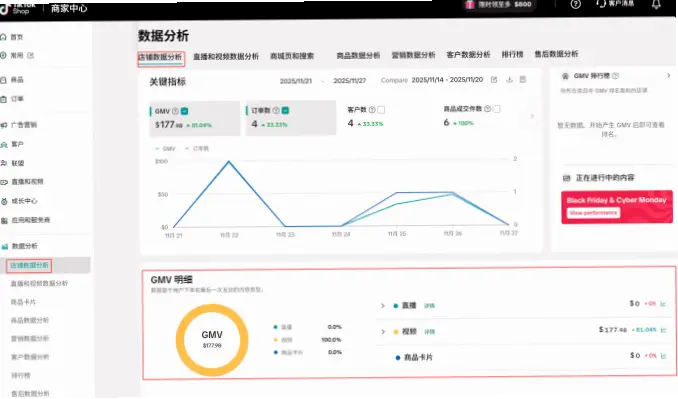Open 商品卡片 in the sidebar submenu

tap(23, 302)
